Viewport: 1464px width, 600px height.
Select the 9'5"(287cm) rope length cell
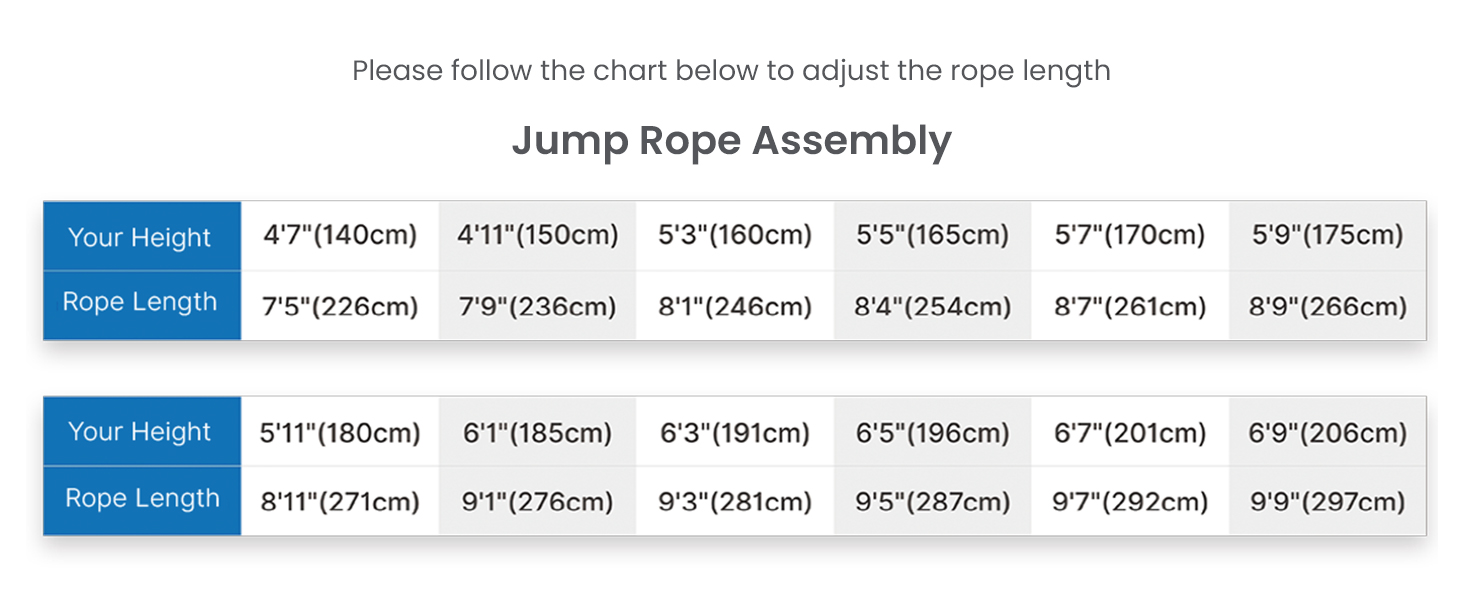[932, 501]
